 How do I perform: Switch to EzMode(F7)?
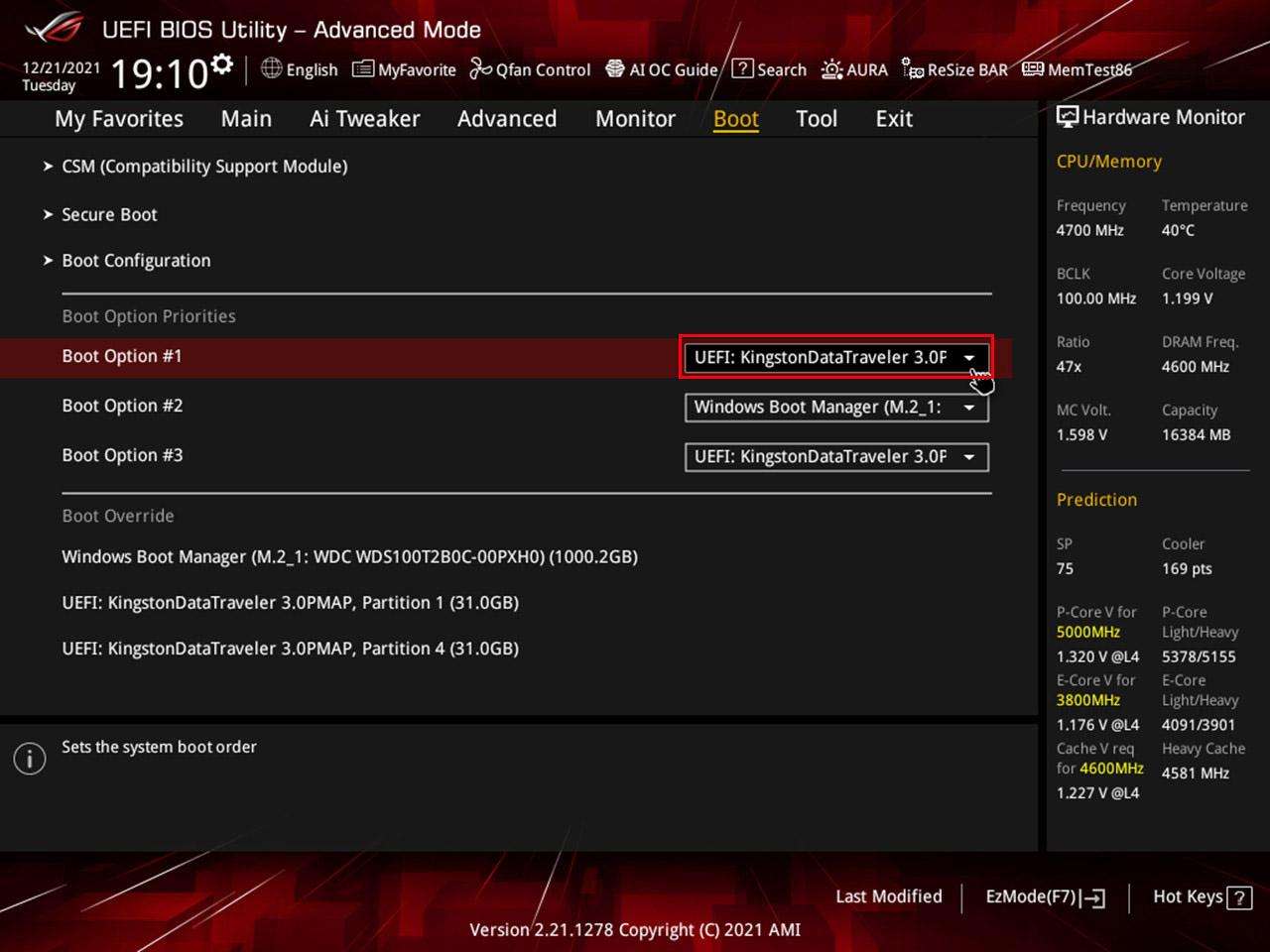tap(1045, 897)
